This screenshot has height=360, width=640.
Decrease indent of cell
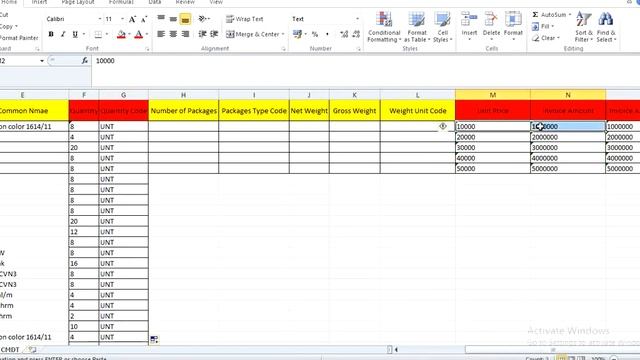pos(202,34)
